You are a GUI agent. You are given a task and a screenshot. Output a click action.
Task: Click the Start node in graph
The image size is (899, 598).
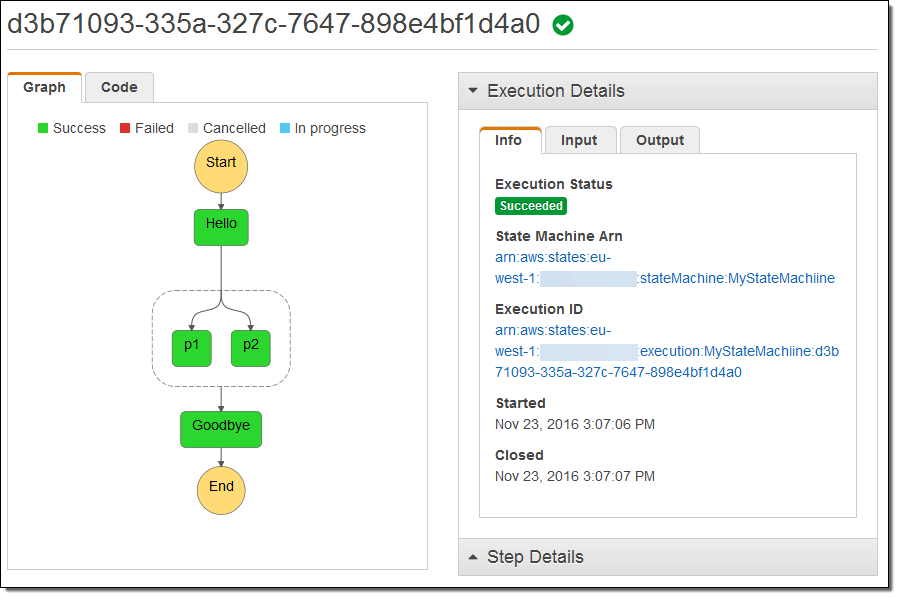pos(221,163)
